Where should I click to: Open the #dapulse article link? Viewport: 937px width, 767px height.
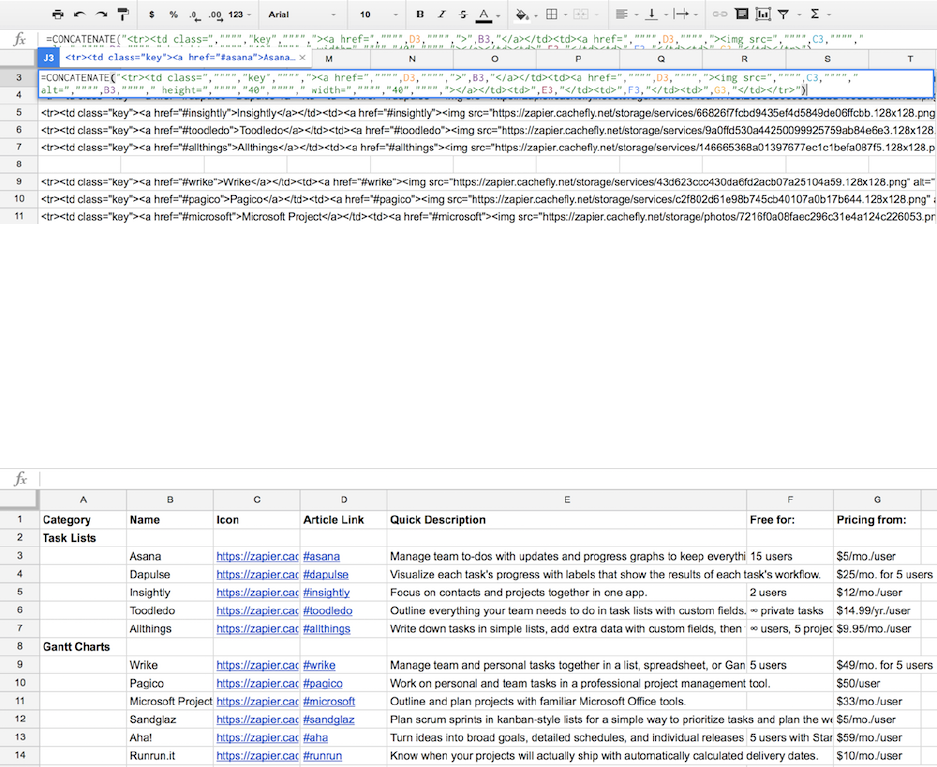click(x=326, y=575)
